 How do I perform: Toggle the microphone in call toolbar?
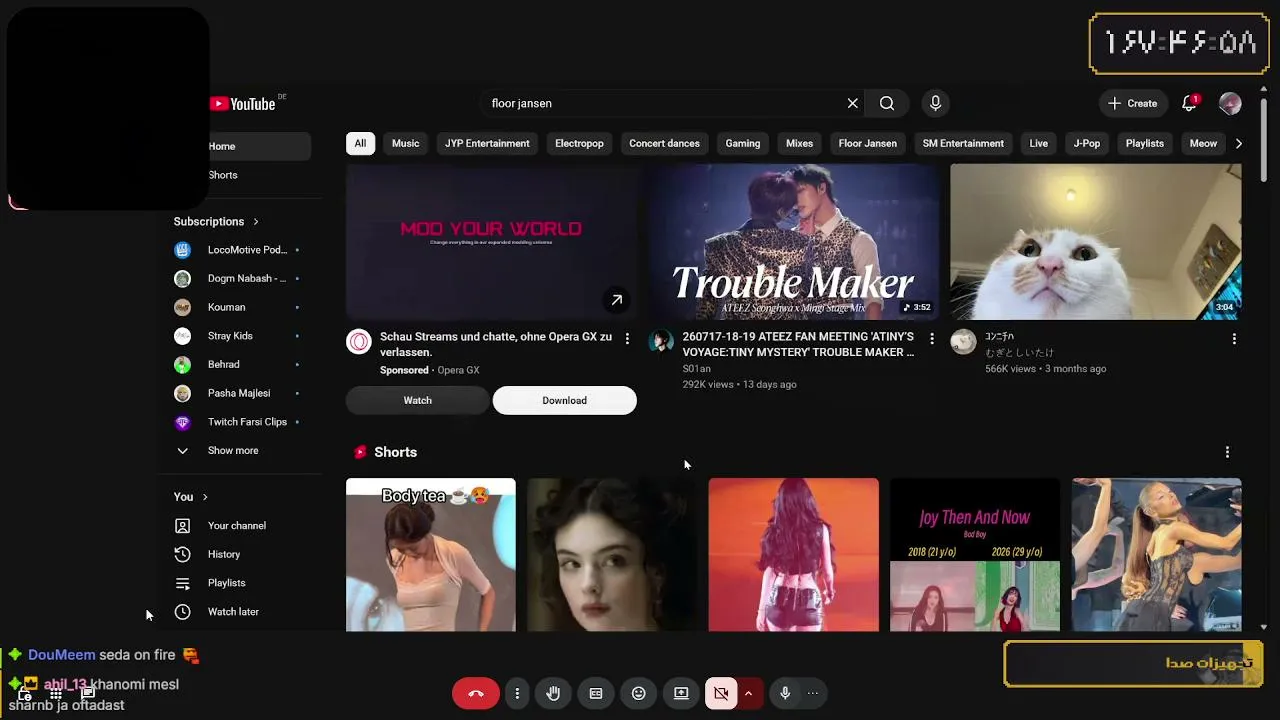tap(785, 693)
